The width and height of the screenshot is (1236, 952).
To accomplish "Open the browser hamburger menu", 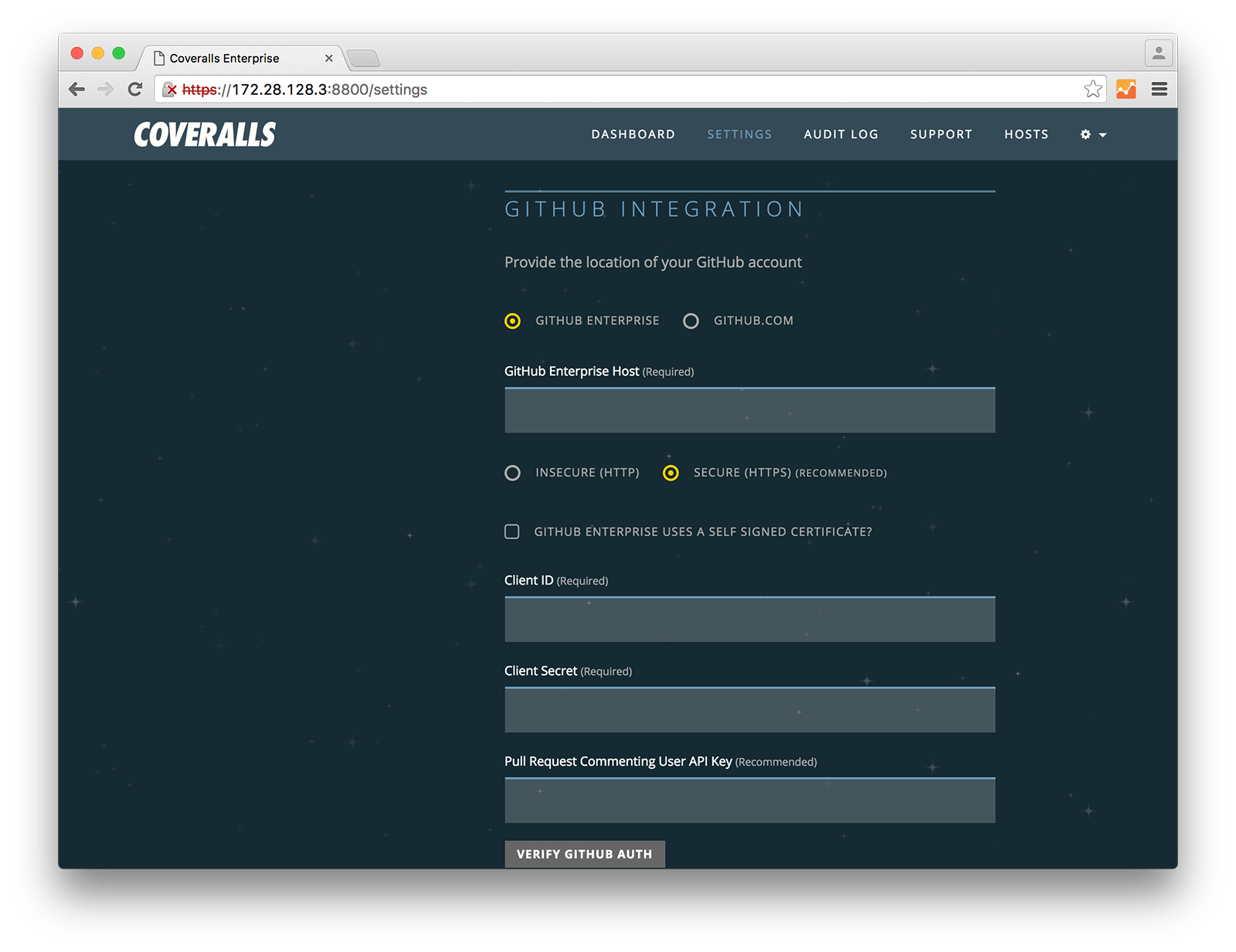I will click(x=1159, y=89).
